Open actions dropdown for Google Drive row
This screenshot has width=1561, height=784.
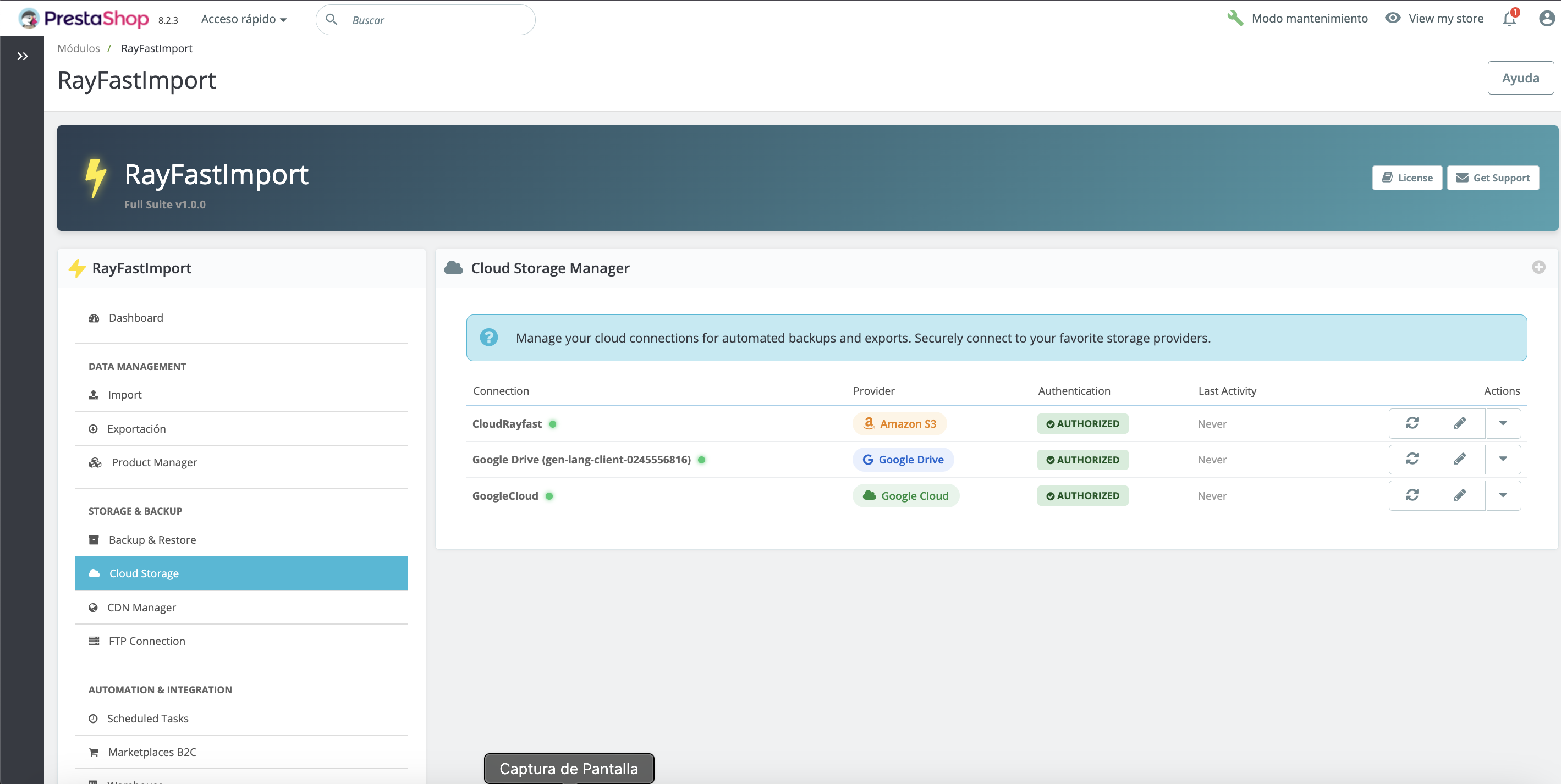click(1503, 459)
